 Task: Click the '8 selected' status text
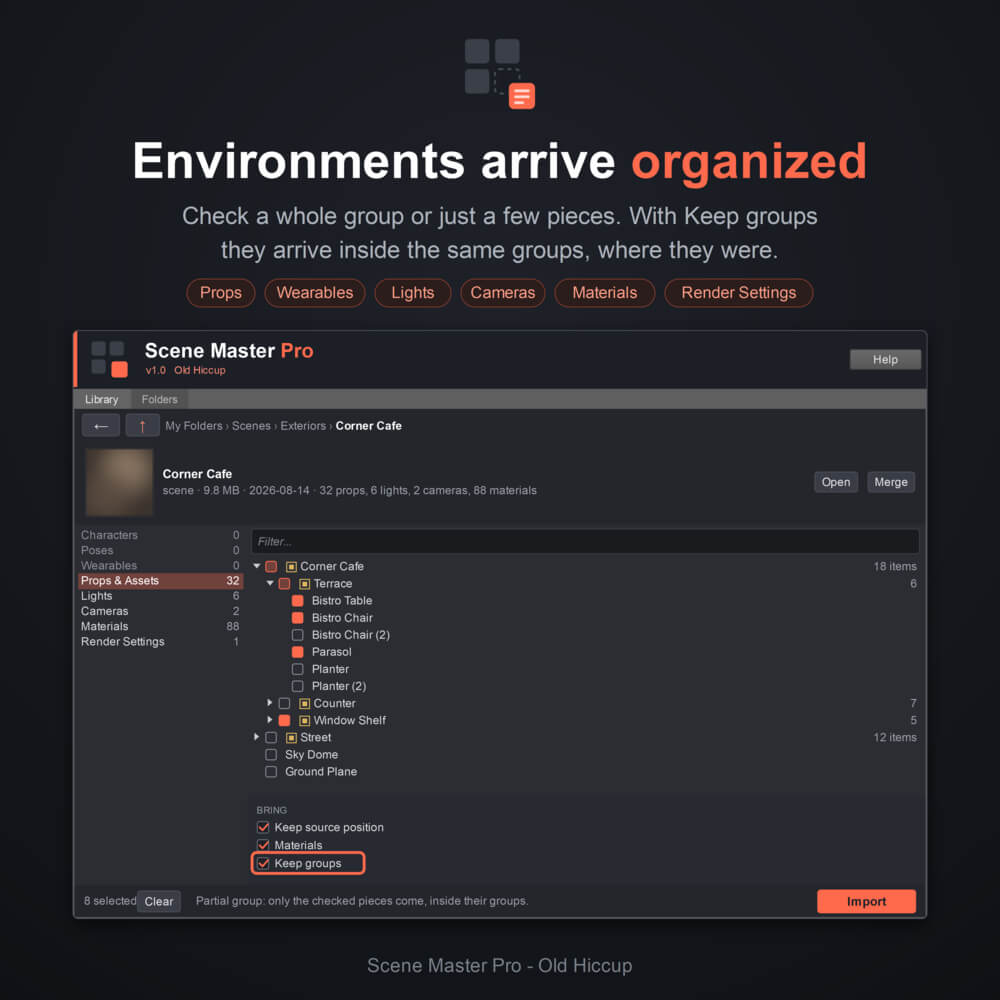[110, 901]
